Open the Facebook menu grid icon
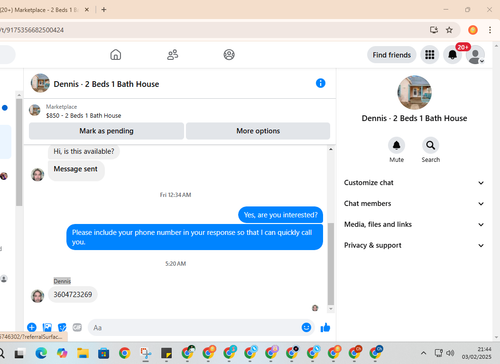The height and width of the screenshot is (364, 500). click(430, 55)
